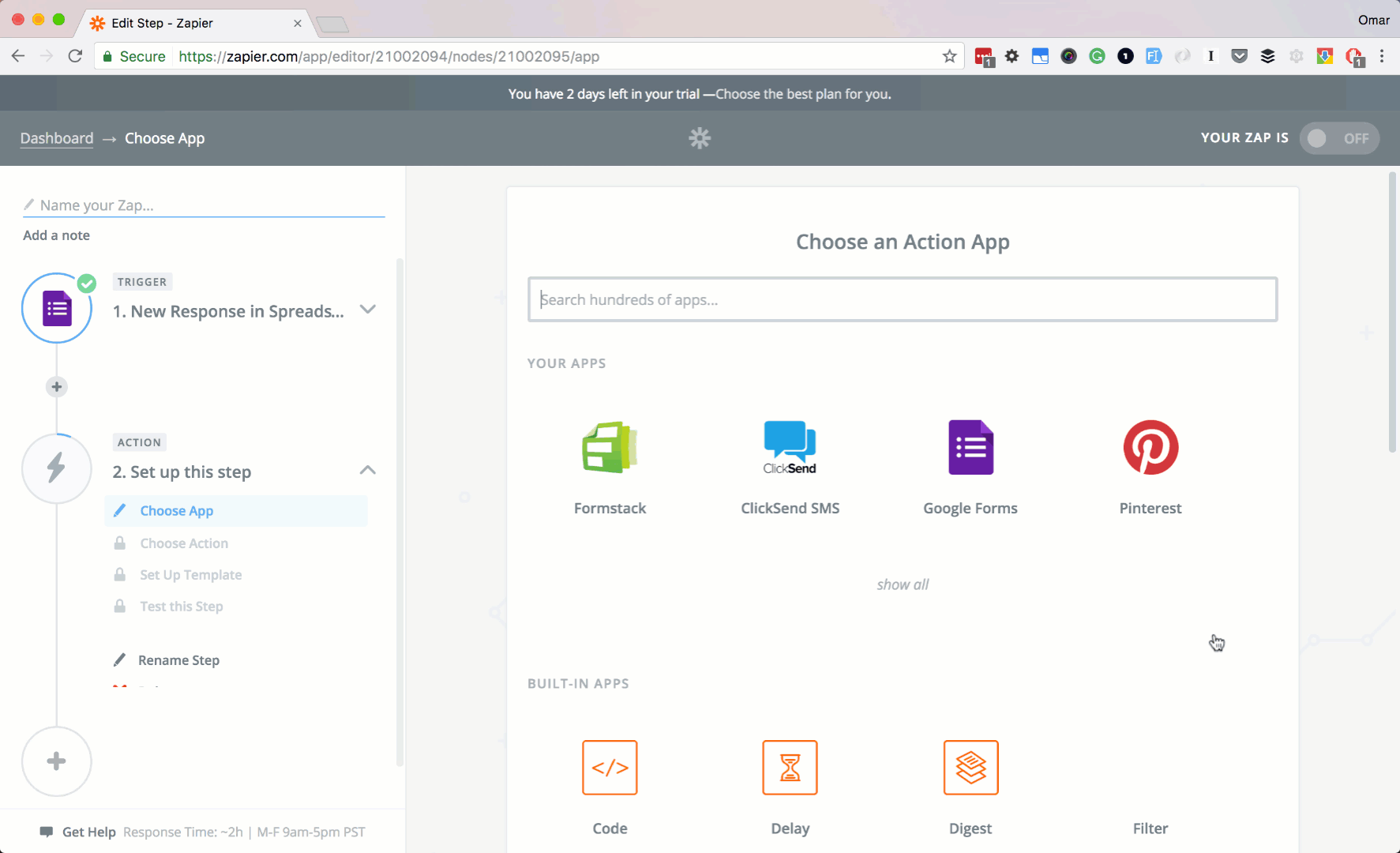Screen dimensions: 1400x853
Task: Click the red calendar extension icon
Action: pos(984,57)
